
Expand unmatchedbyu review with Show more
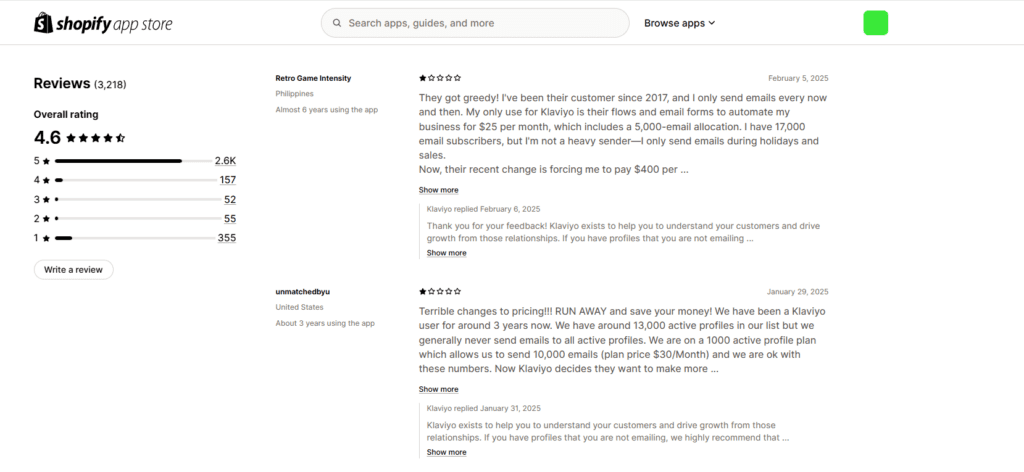438,389
